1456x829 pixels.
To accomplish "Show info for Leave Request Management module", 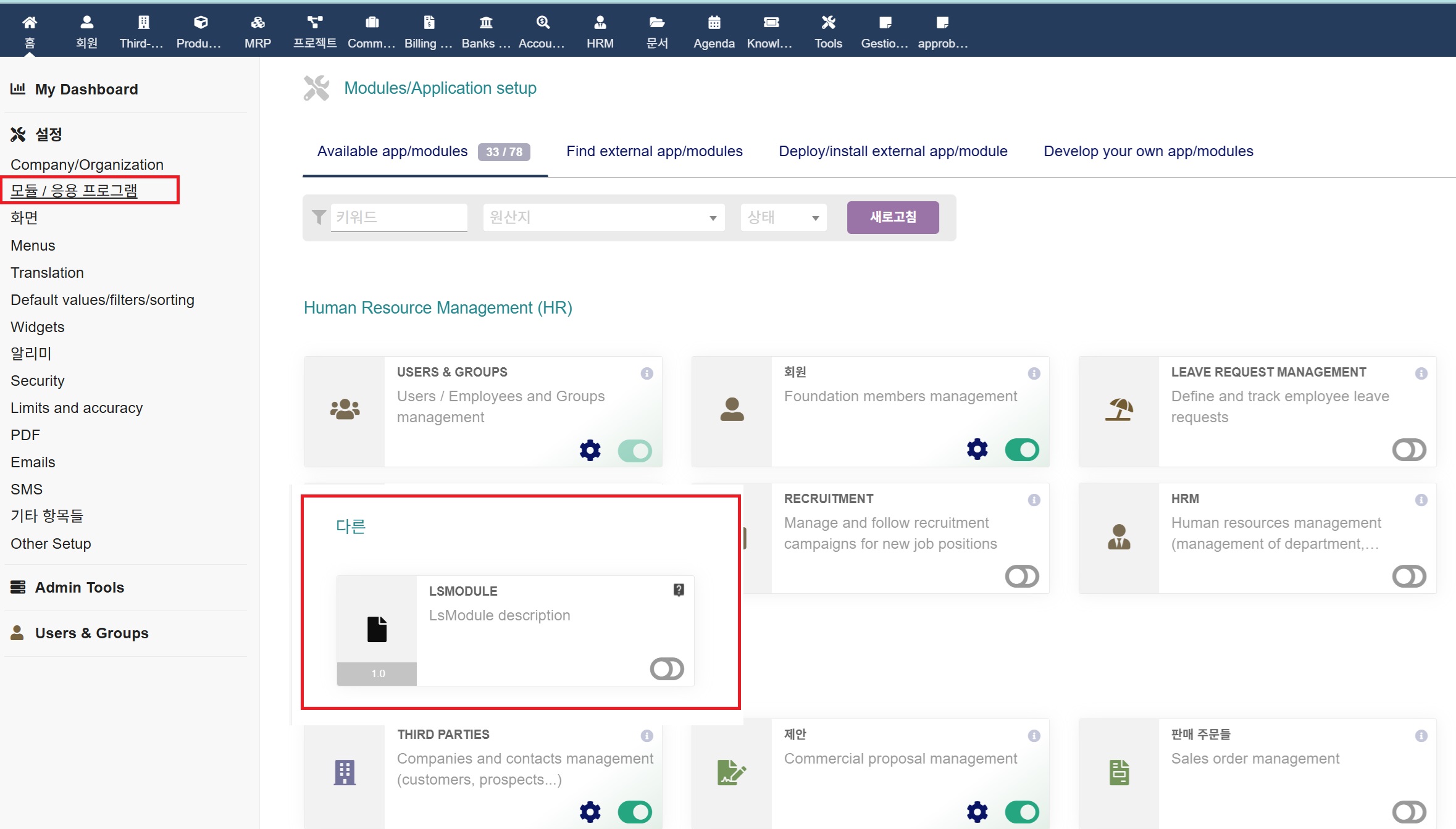I will point(1421,373).
